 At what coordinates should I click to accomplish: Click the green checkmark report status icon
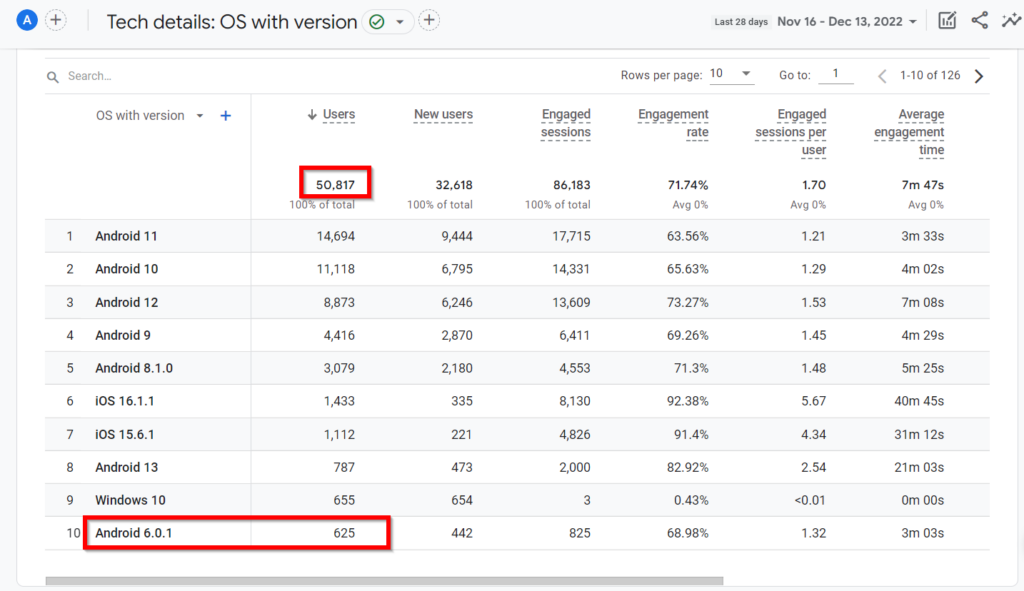(377, 22)
